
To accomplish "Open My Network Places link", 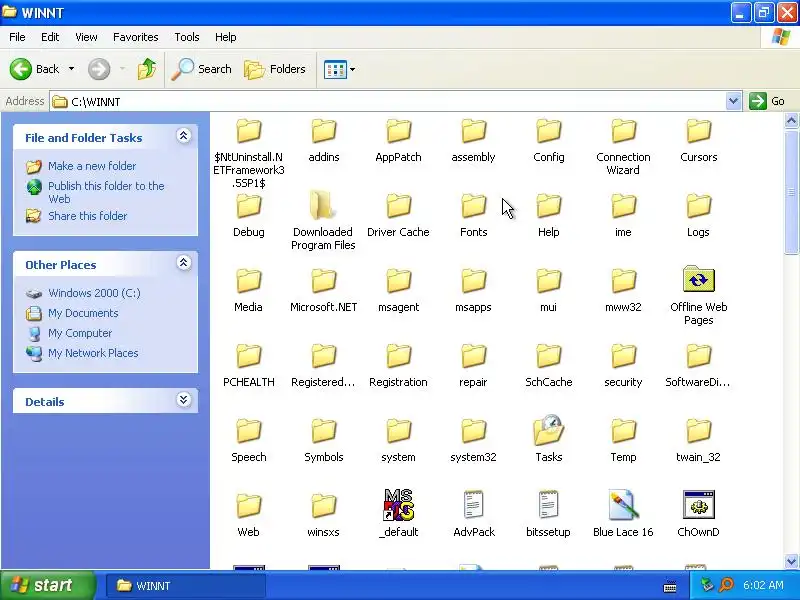I will [93, 353].
